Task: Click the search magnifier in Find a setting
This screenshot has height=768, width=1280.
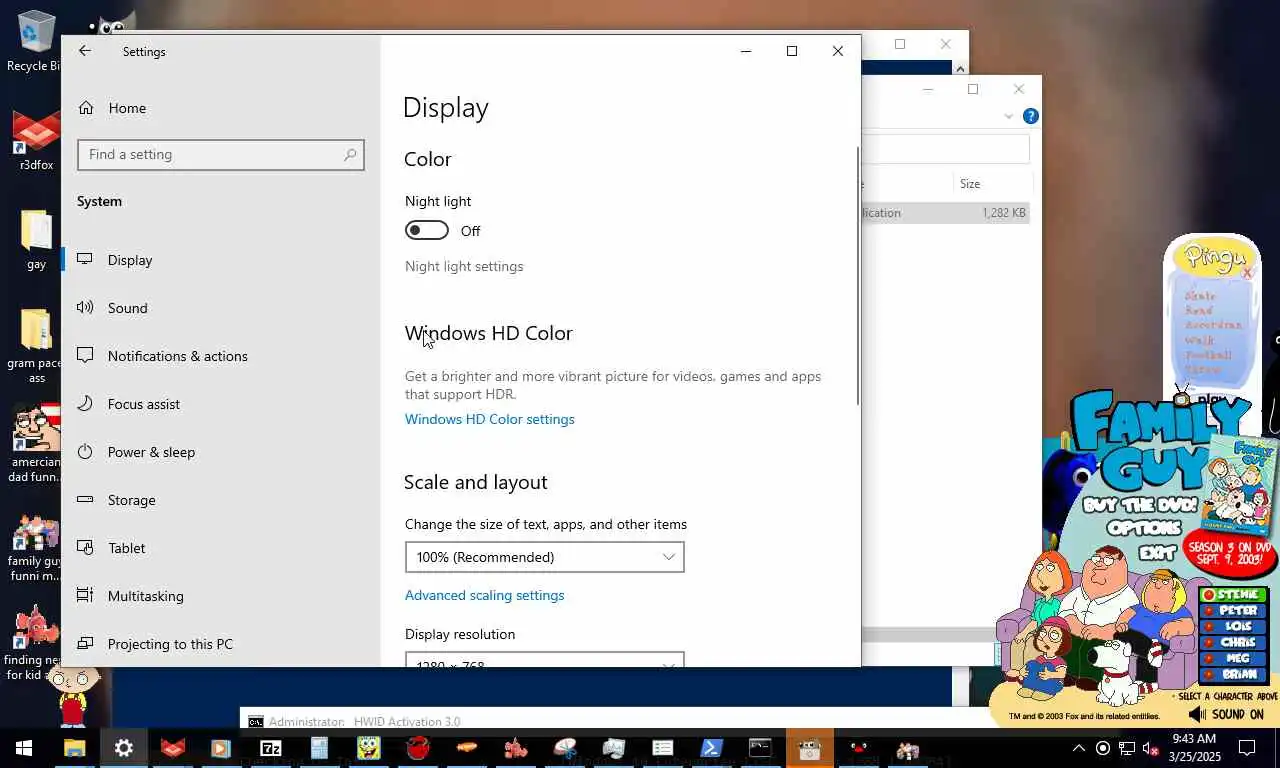Action: 350,155
